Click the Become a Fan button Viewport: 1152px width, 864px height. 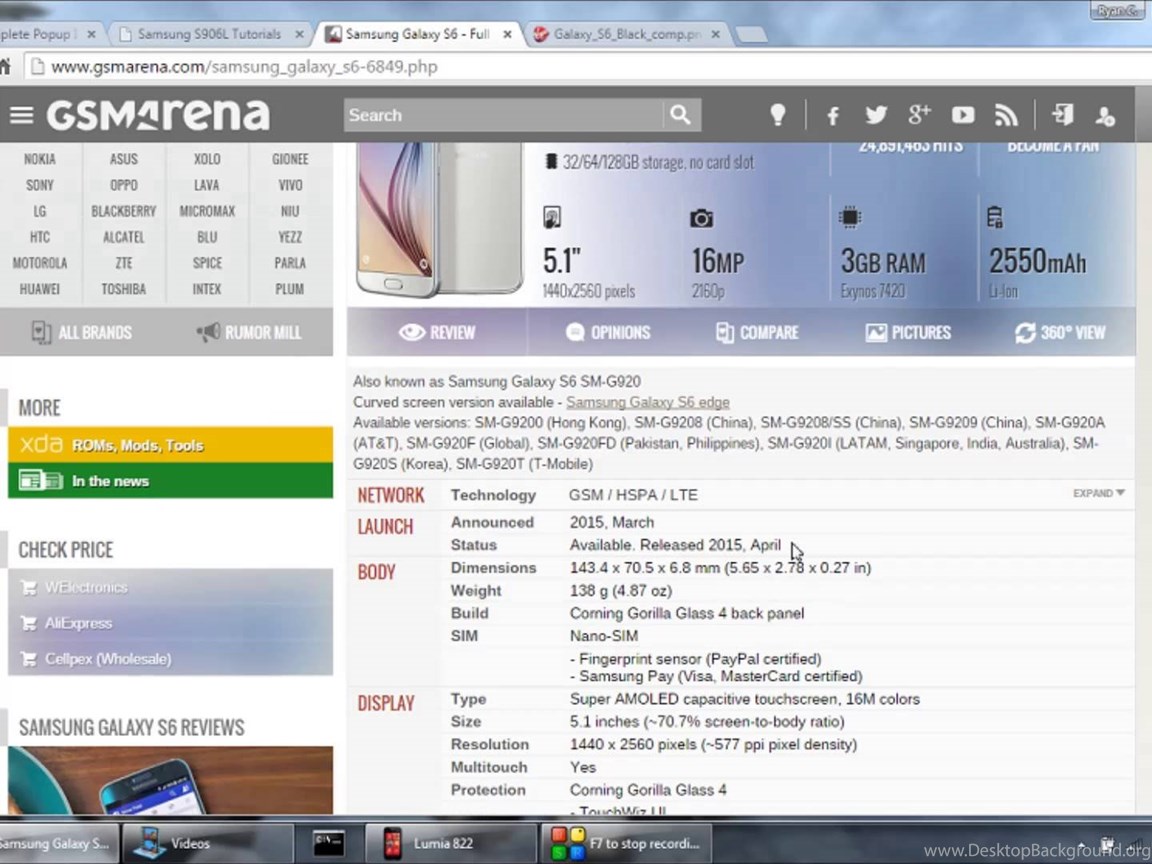(x=1053, y=146)
